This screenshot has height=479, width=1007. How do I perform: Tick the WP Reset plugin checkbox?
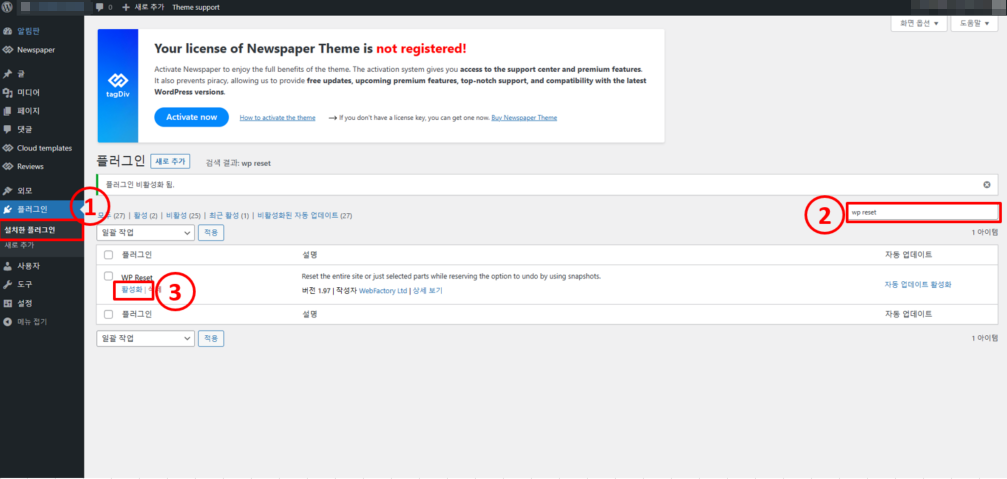(x=109, y=276)
